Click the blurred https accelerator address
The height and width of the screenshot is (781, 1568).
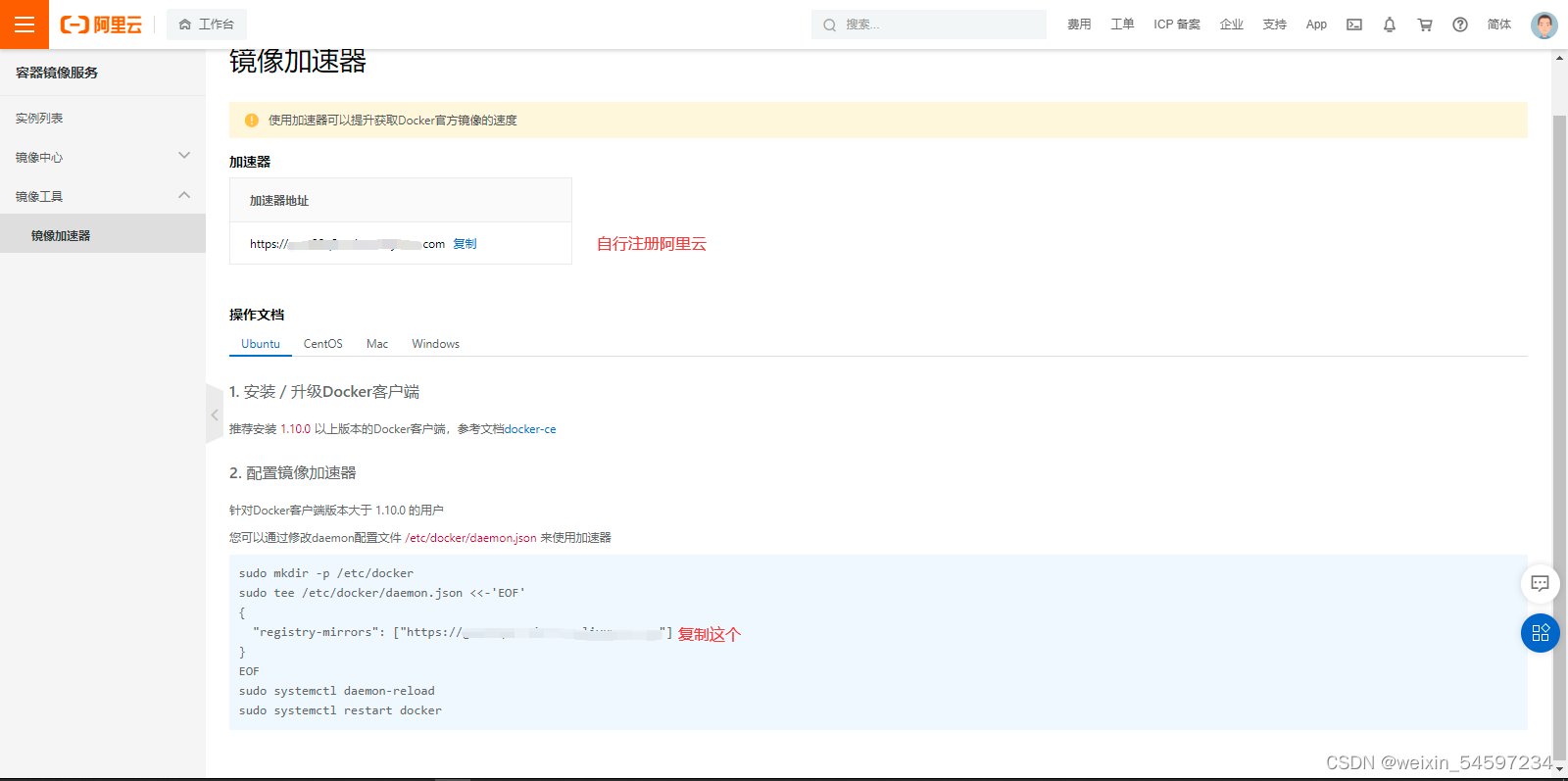click(347, 244)
